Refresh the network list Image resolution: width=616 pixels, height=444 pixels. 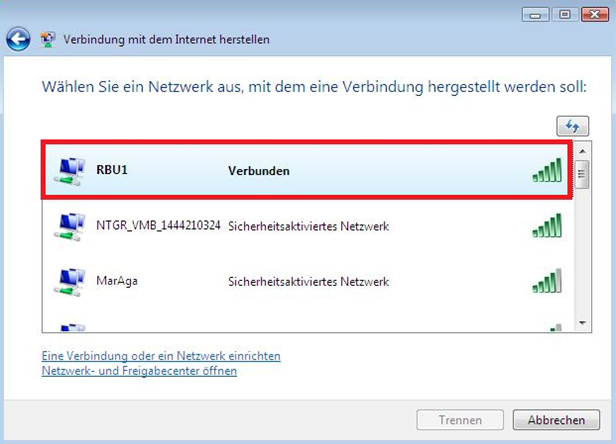572,126
